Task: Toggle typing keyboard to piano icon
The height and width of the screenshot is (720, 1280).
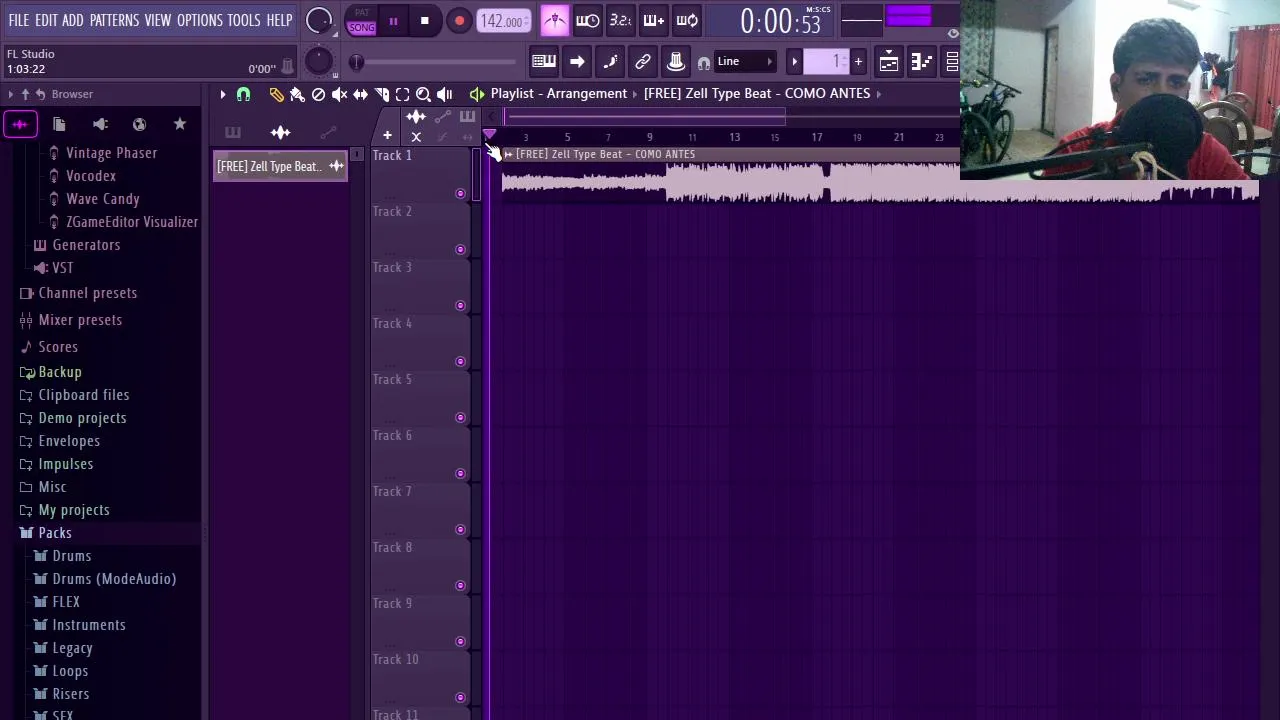Action: (x=544, y=62)
